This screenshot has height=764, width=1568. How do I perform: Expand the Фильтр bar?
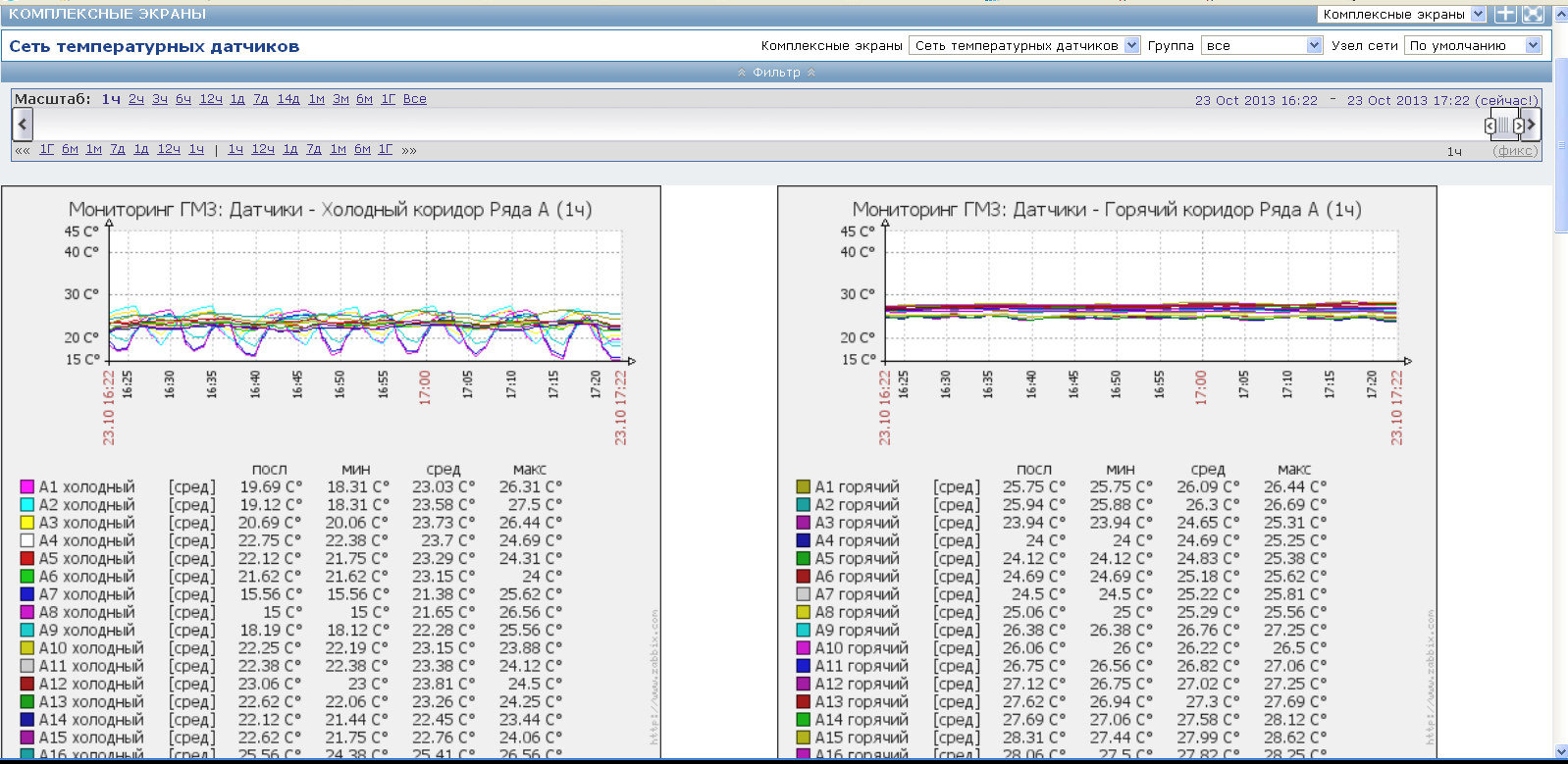point(776,73)
